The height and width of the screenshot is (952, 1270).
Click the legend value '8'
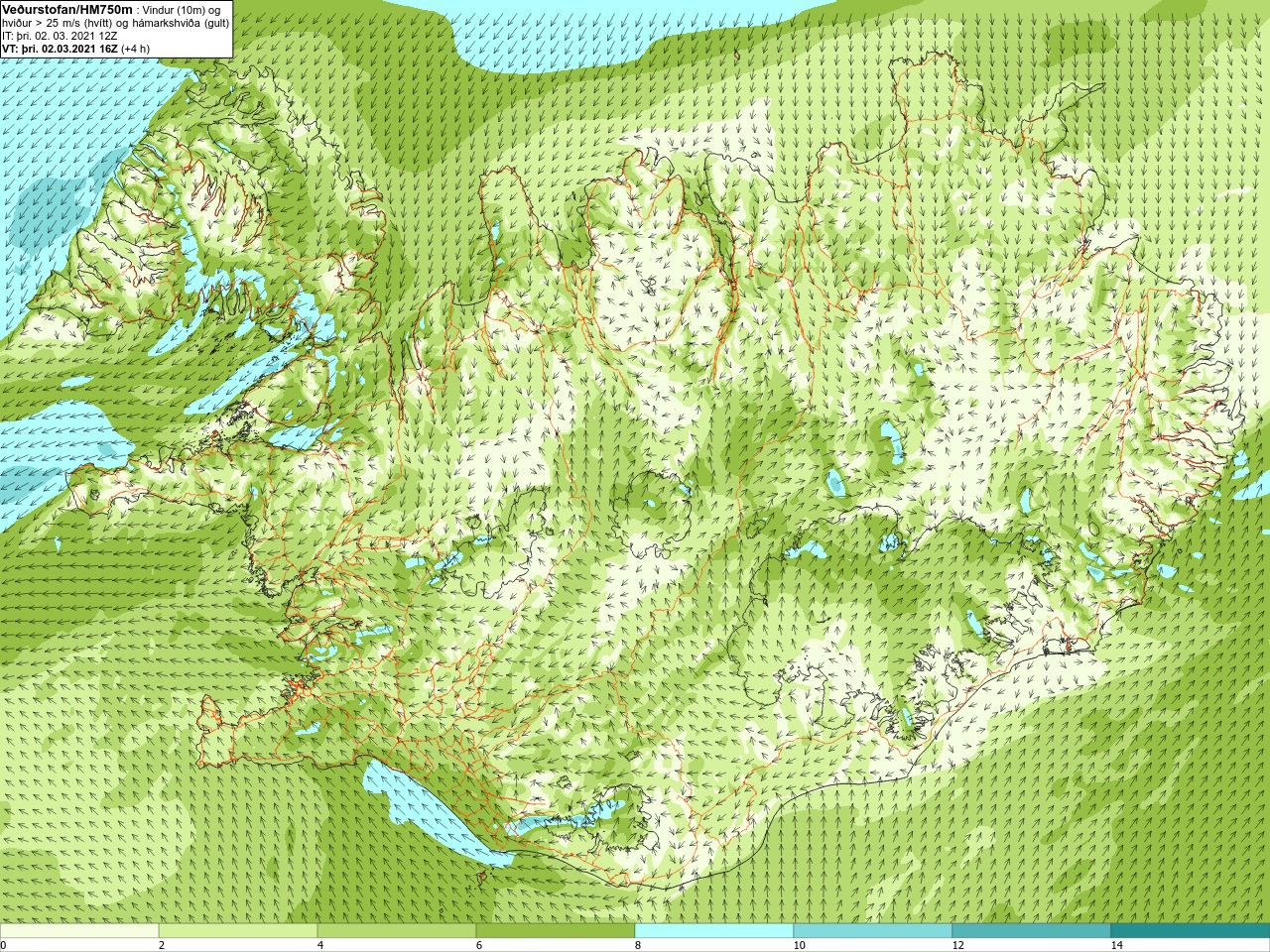(x=638, y=945)
